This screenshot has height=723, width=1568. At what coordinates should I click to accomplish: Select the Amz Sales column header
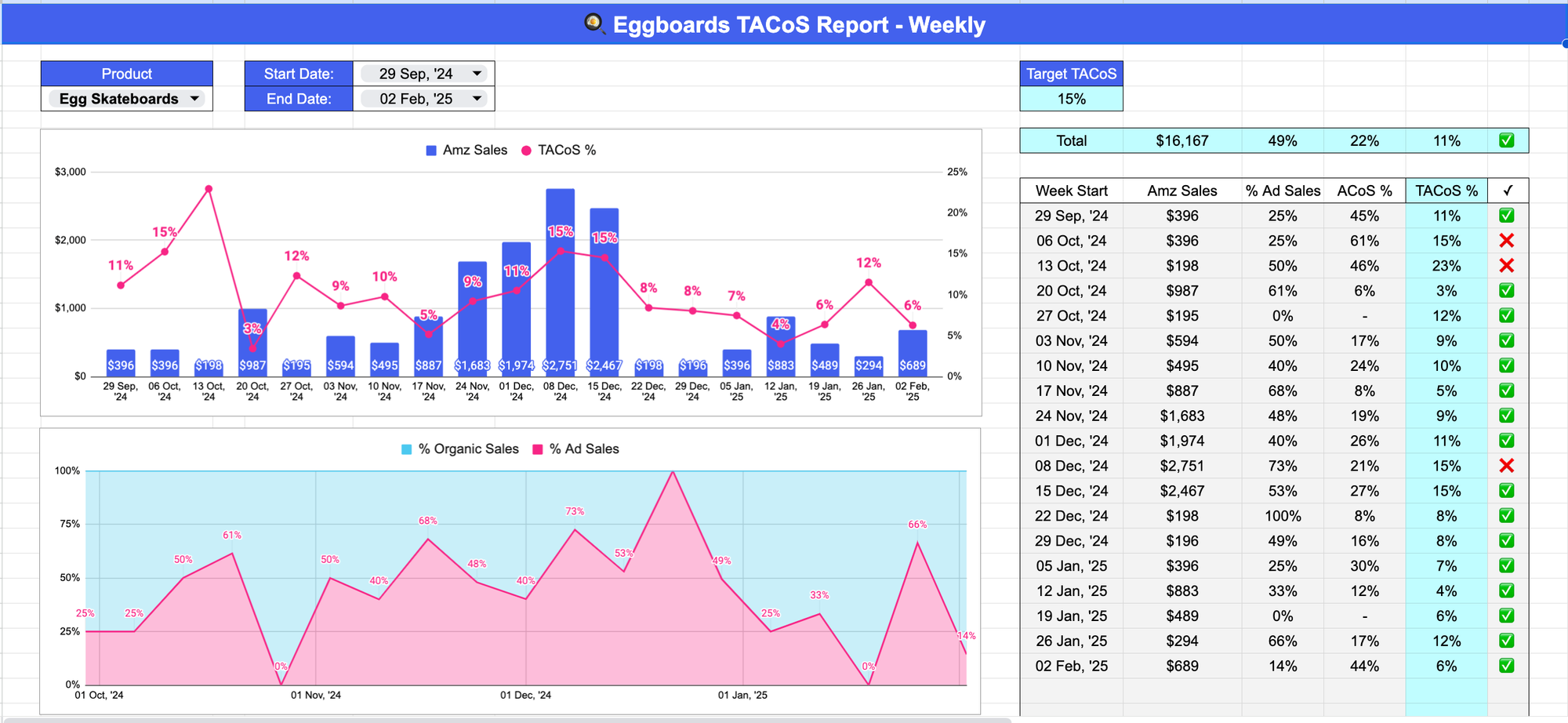pos(1182,191)
